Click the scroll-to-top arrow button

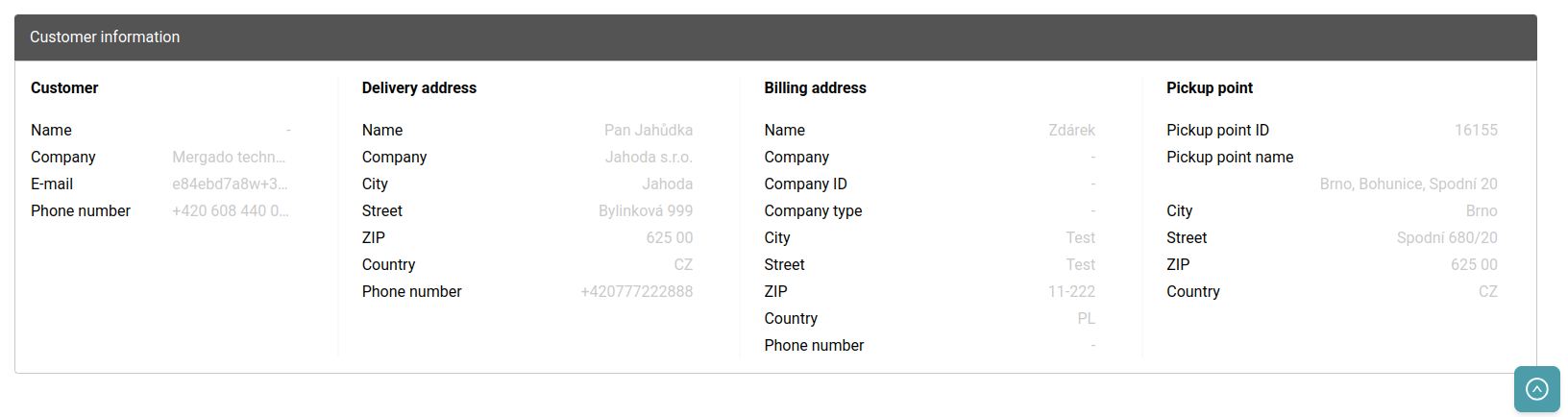point(1536,389)
